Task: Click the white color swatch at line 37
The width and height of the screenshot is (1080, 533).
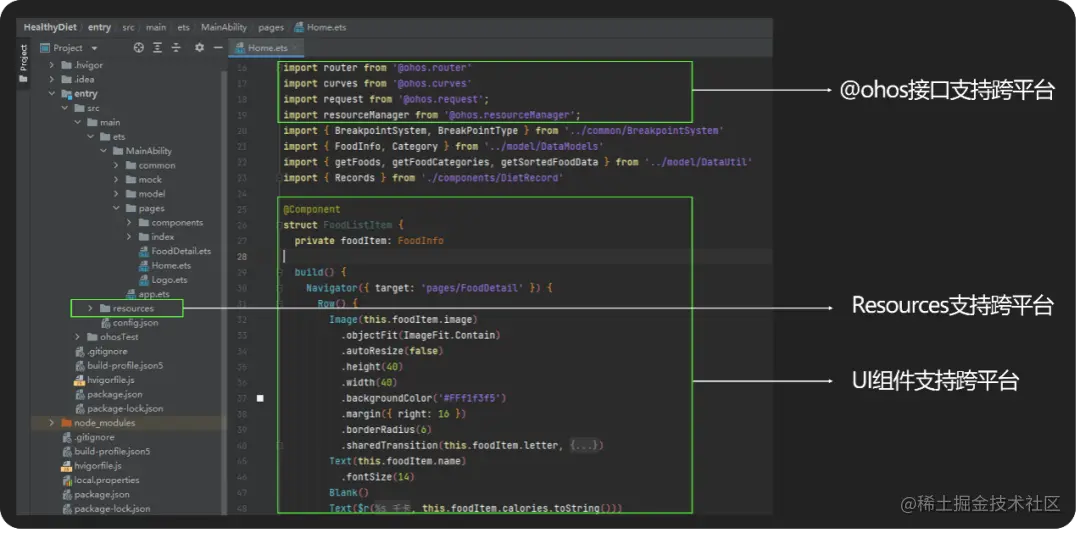Action: (260, 399)
